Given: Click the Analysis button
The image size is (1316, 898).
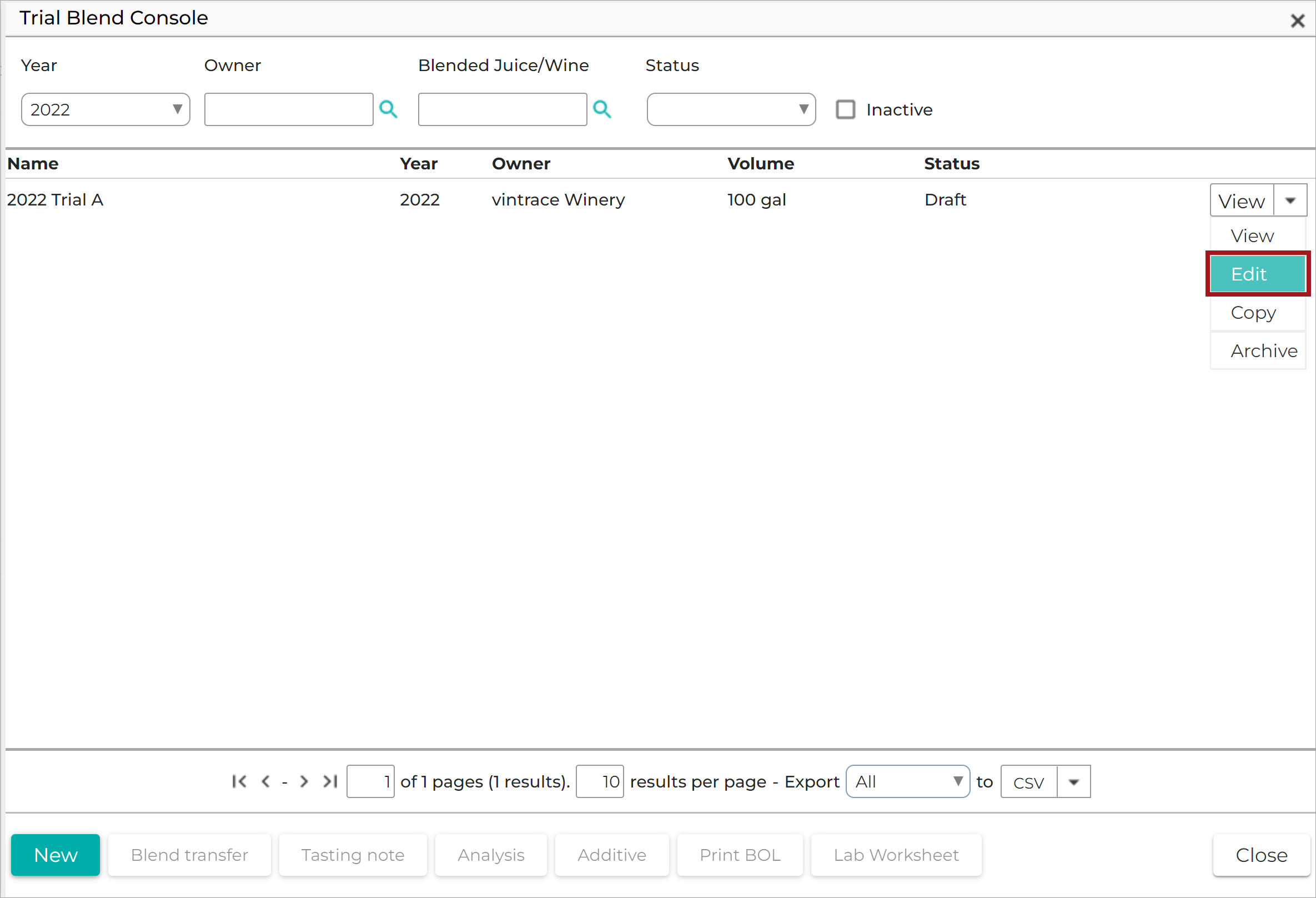Looking at the screenshot, I should [491, 855].
